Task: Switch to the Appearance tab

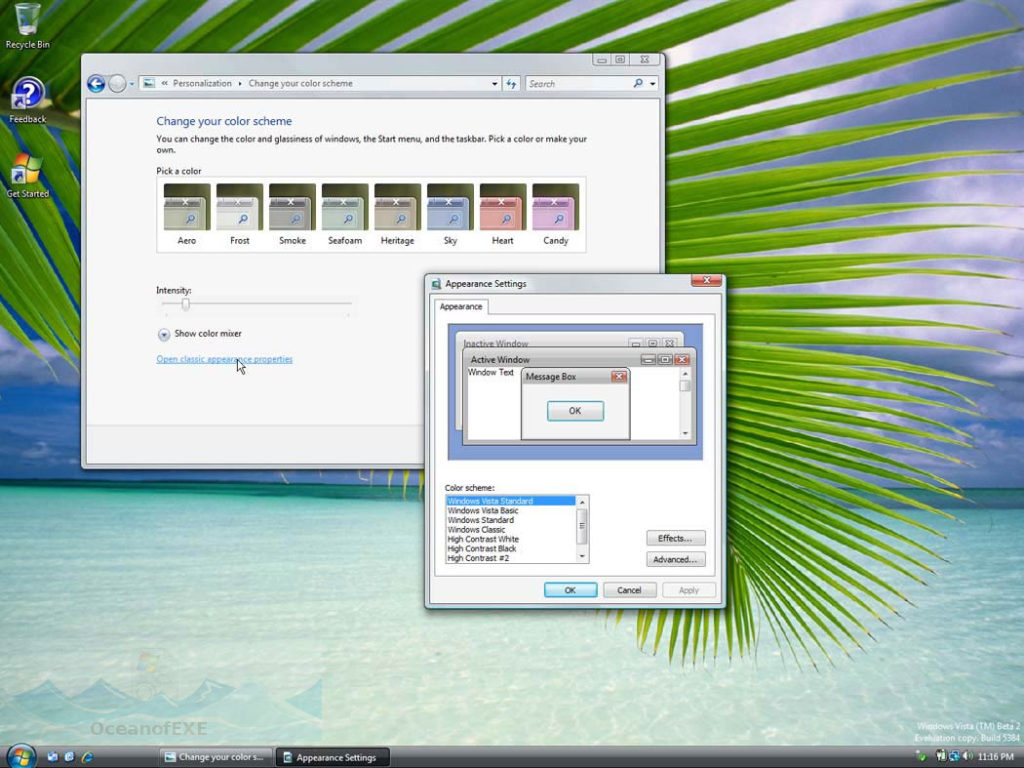Action: [460, 307]
